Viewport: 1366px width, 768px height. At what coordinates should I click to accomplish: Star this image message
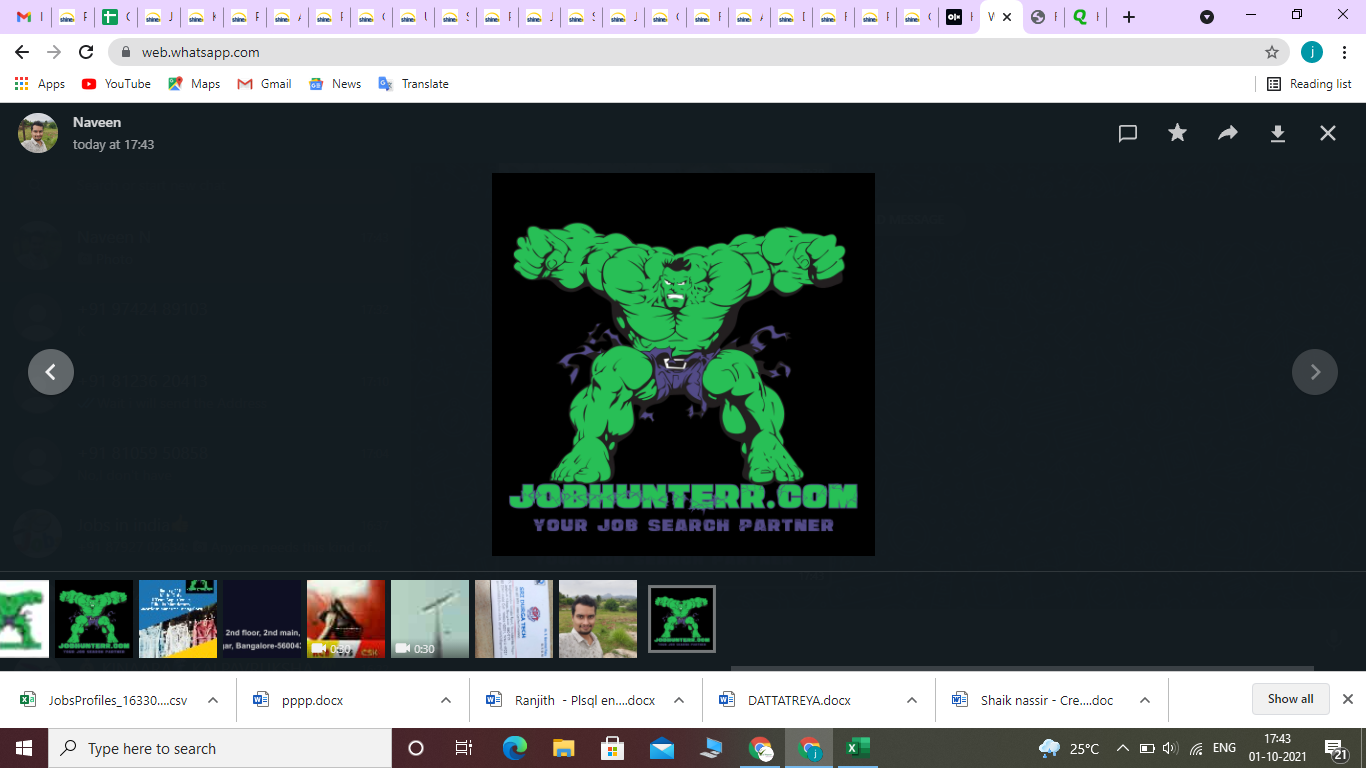click(1178, 133)
